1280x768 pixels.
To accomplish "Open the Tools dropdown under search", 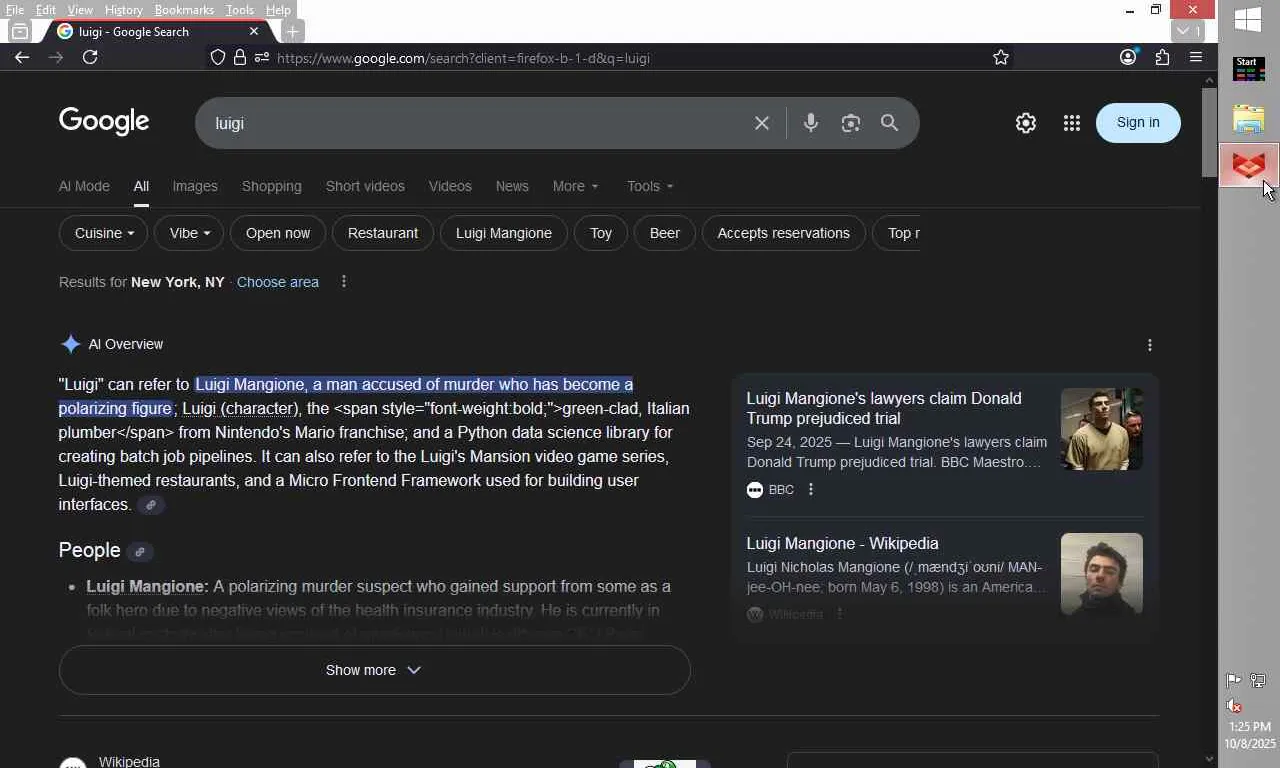I will tap(650, 186).
